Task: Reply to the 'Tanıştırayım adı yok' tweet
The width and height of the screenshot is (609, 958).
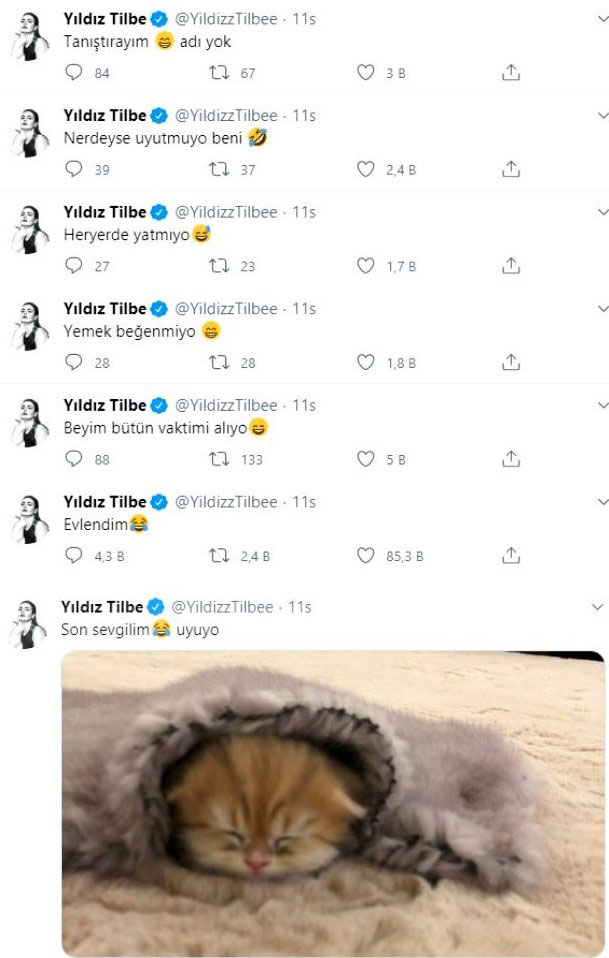Action: point(73,73)
